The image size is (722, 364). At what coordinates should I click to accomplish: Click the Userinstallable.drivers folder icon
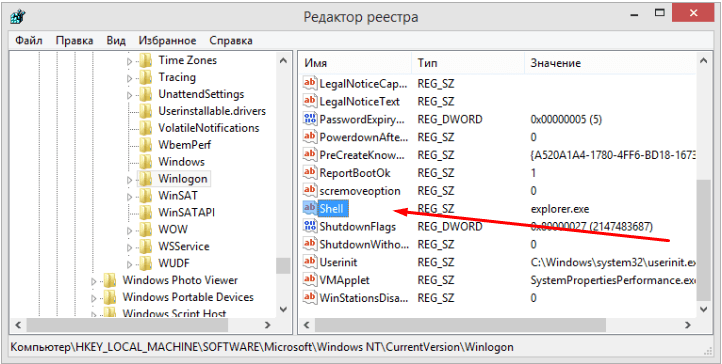[x=146, y=111]
